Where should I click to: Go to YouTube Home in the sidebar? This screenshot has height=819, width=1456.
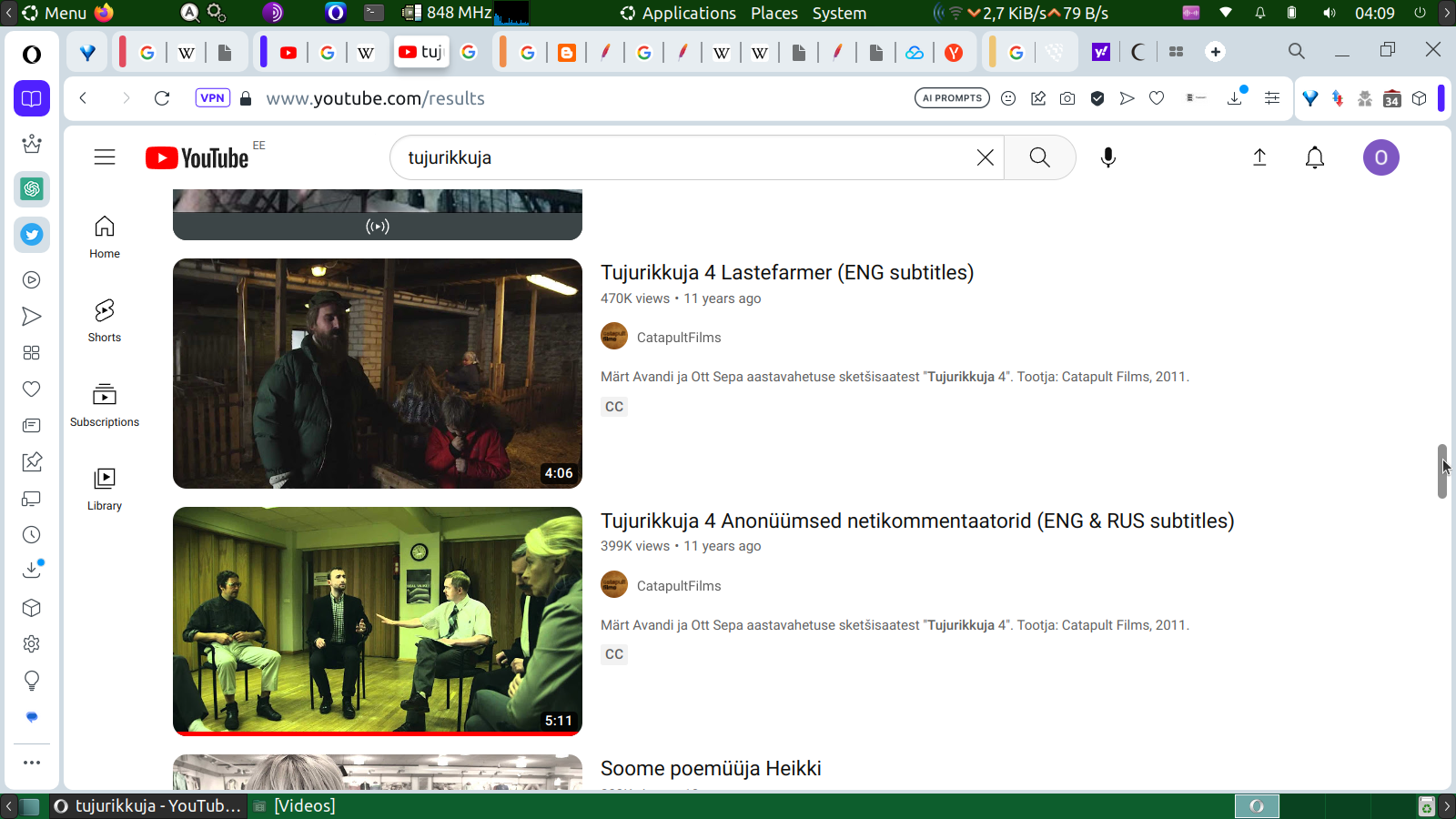pos(105,237)
